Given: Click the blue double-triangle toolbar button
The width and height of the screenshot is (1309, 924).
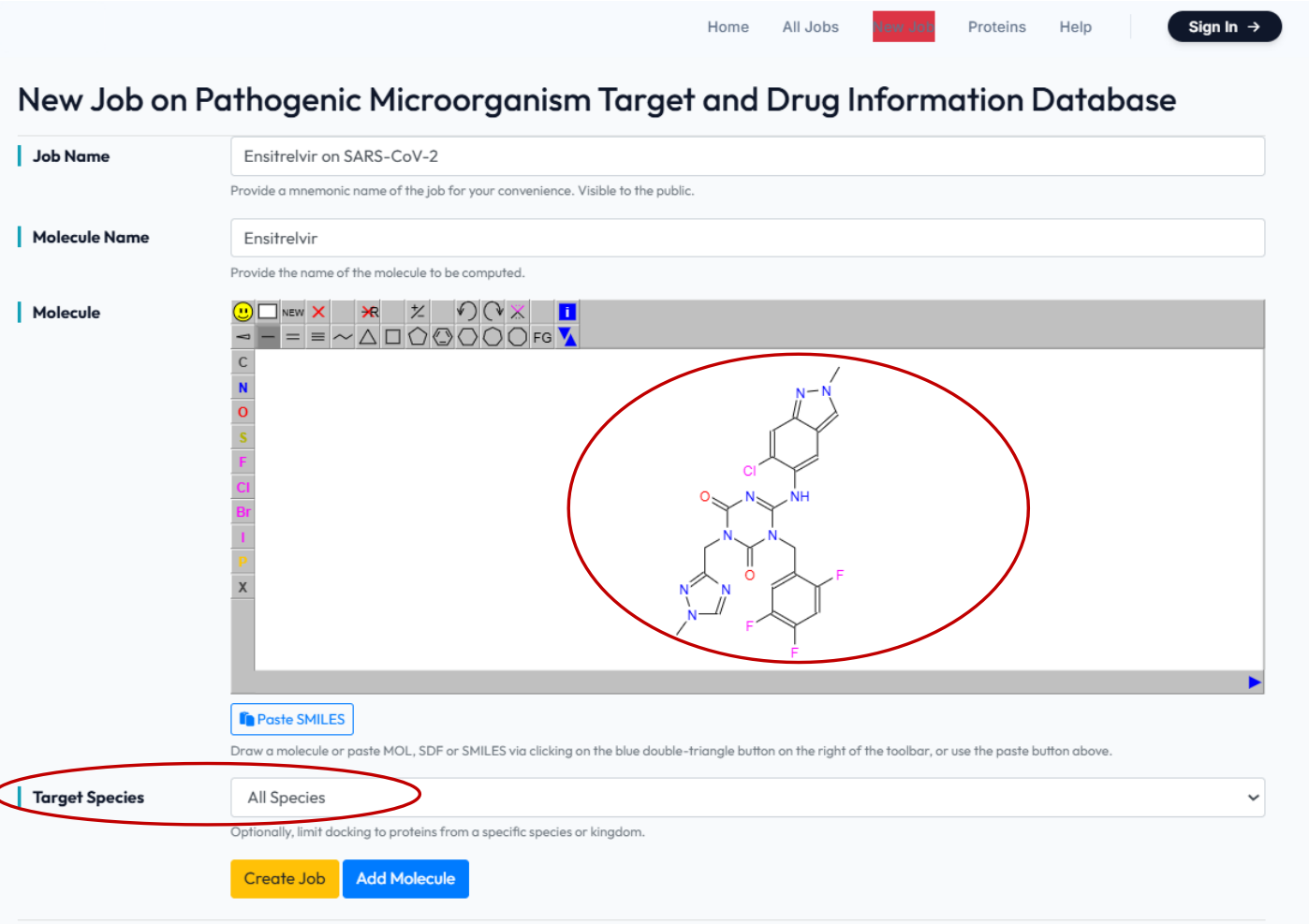Looking at the screenshot, I should tap(567, 336).
